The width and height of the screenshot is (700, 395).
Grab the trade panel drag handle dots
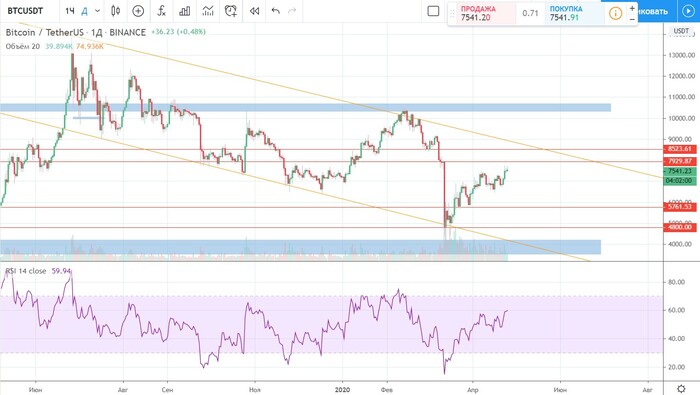coord(452,14)
